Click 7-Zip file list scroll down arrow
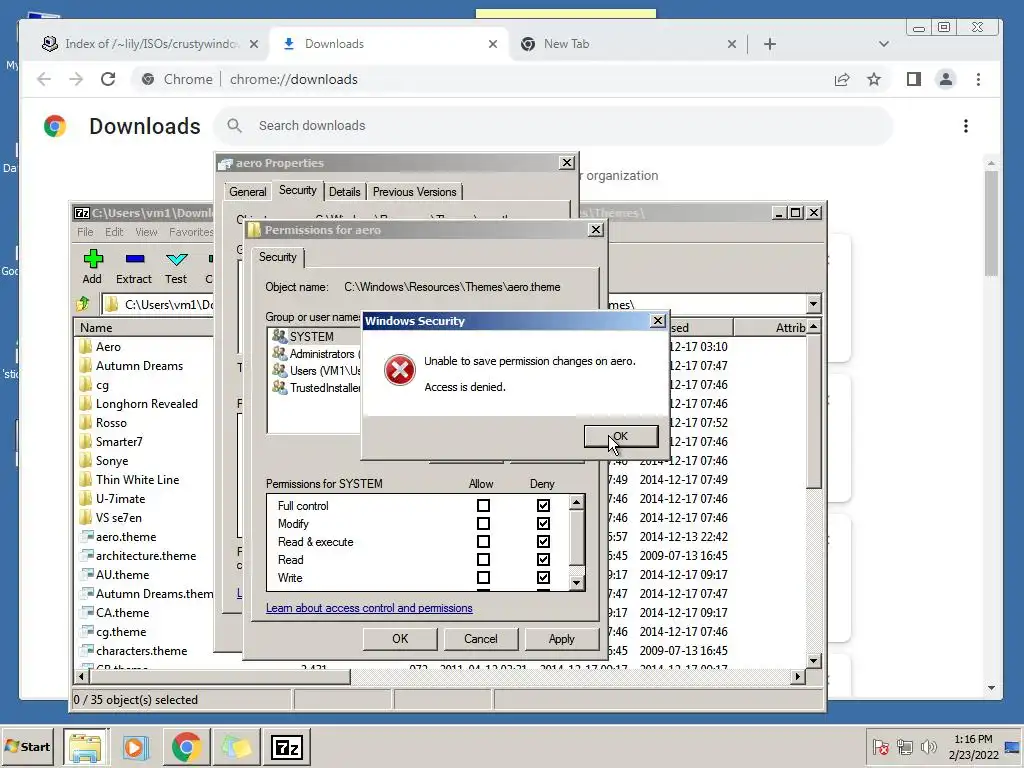The width and height of the screenshot is (1024, 768). pos(813,660)
